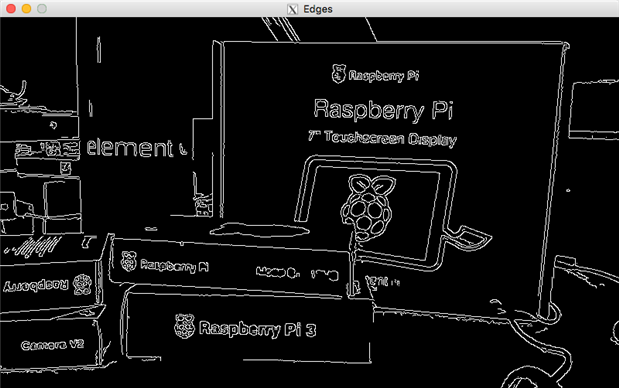Click the 'element' text on the left
This screenshot has width=619, height=388.
130,148
